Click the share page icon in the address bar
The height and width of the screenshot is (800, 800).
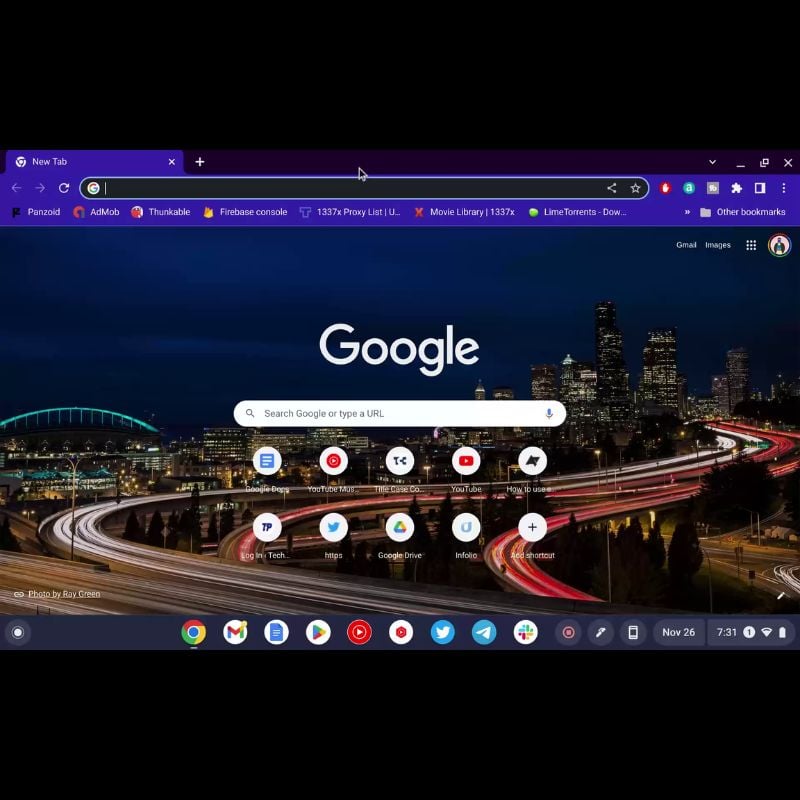tap(612, 188)
